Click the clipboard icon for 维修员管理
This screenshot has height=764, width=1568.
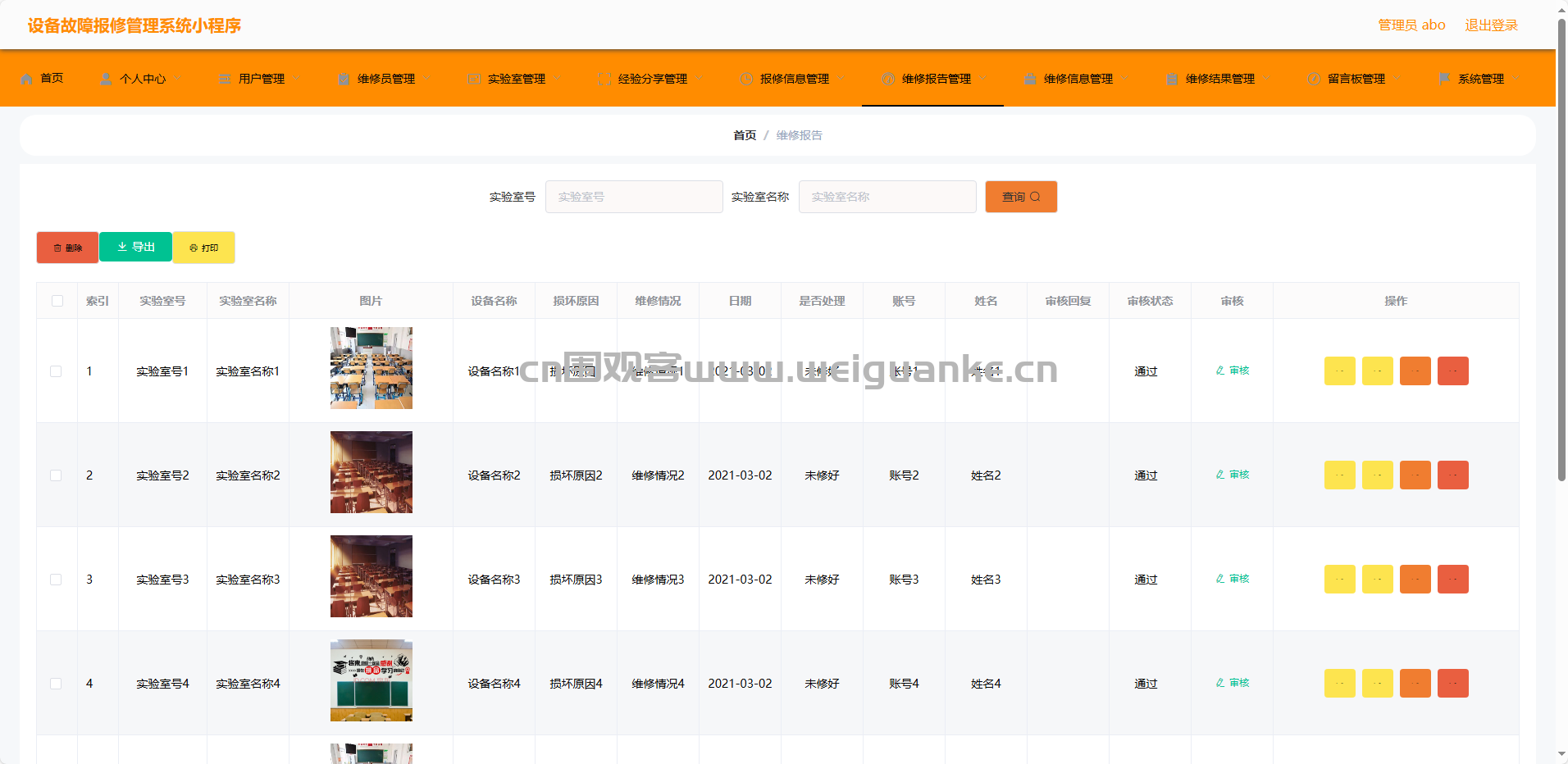(x=344, y=79)
